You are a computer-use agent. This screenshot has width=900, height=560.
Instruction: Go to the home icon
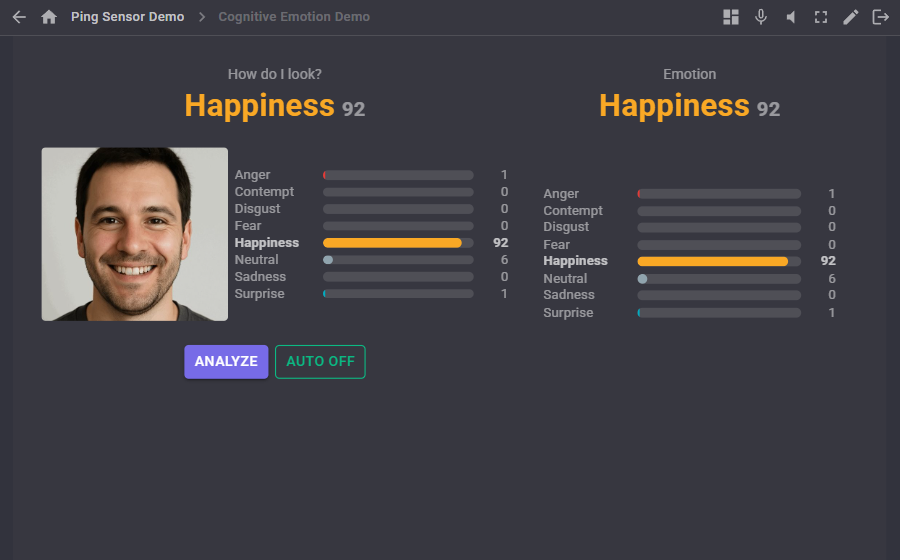(49, 17)
